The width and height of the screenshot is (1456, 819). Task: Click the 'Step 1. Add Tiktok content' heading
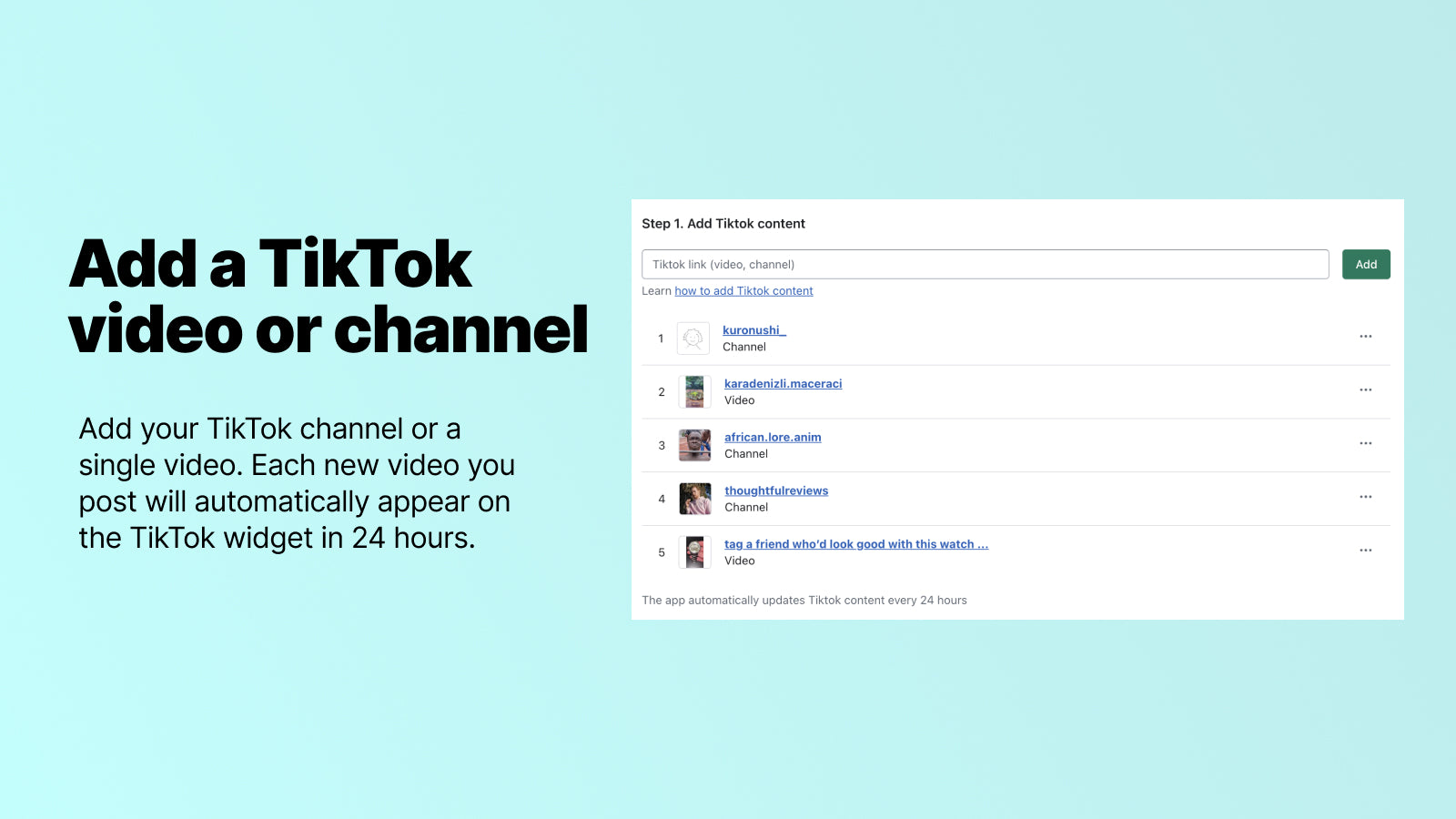click(723, 224)
